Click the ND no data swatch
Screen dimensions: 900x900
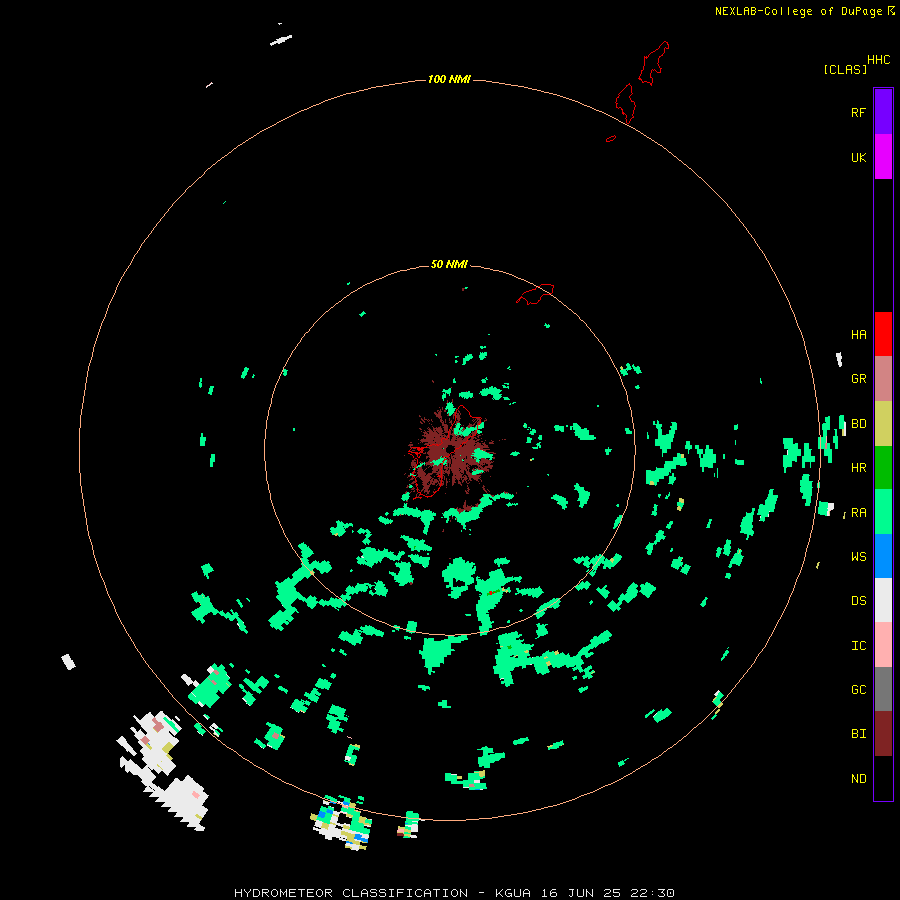[x=883, y=778]
